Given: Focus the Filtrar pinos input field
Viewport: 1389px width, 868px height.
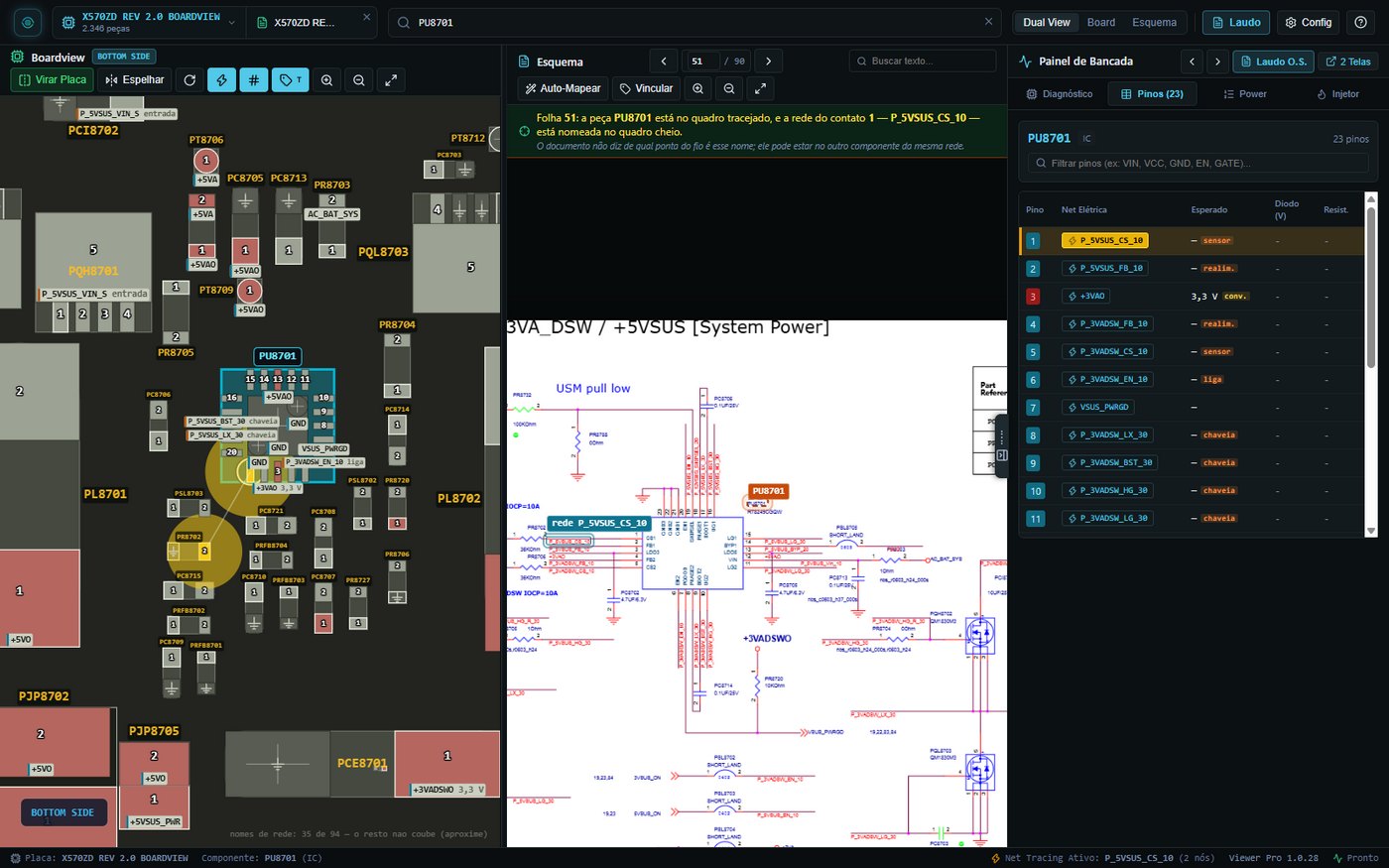Looking at the screenshot, I should [x=1199, y=163].
